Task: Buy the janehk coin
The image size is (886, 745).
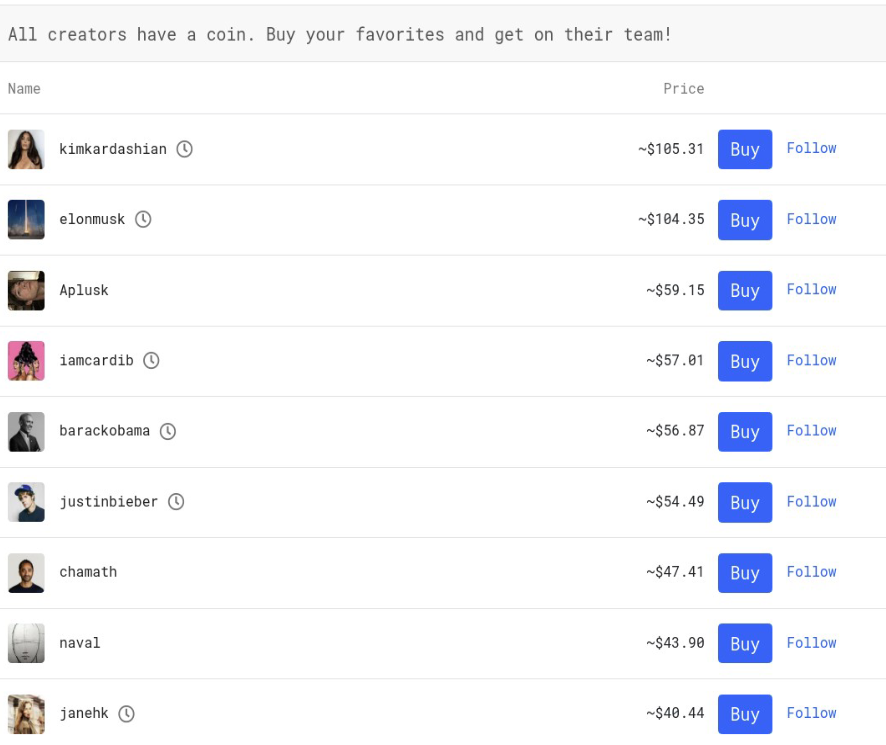Action: point(745,714)
